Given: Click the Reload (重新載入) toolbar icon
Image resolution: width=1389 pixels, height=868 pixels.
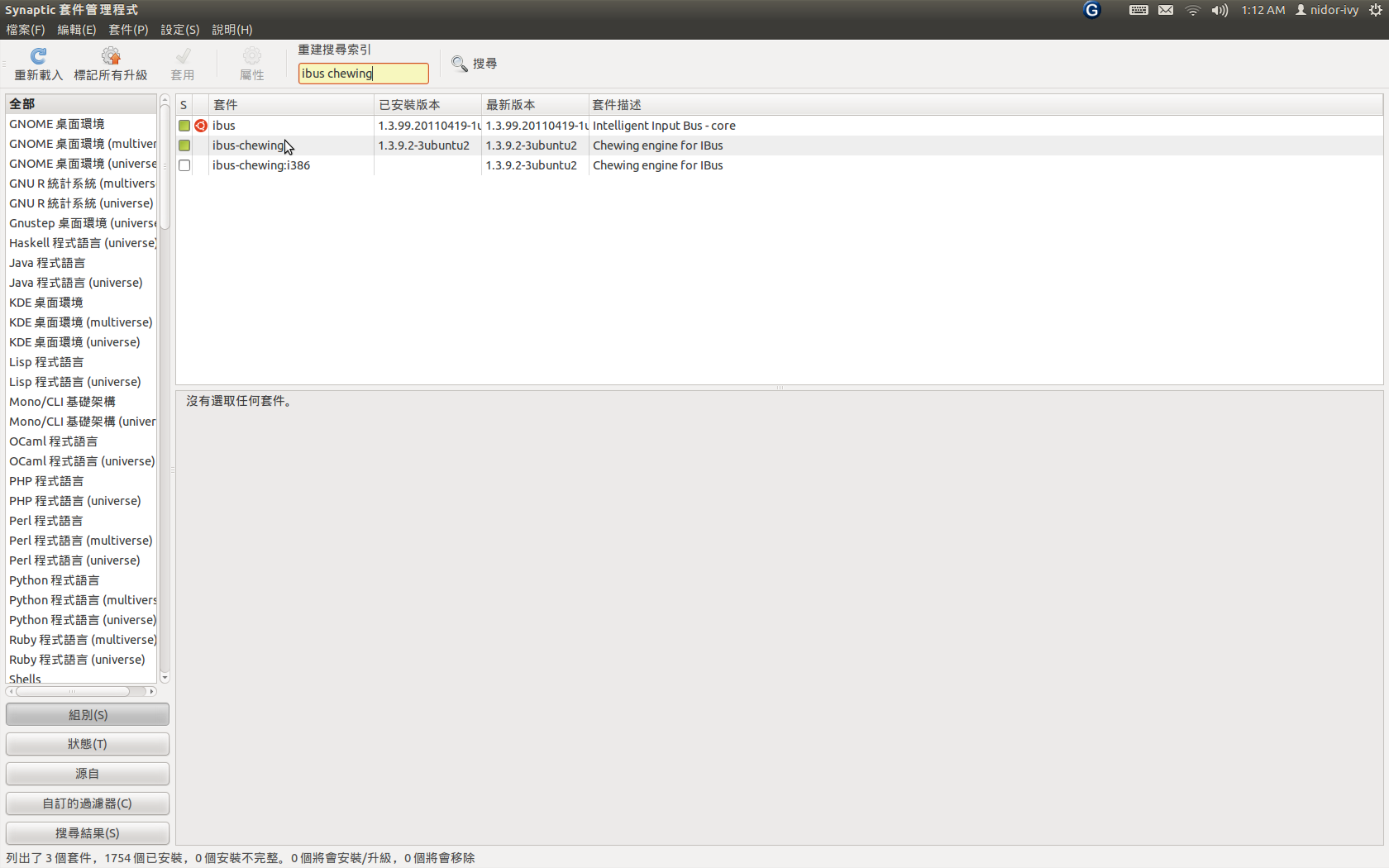Looking at the screenshot, I should tap(38, 55).
